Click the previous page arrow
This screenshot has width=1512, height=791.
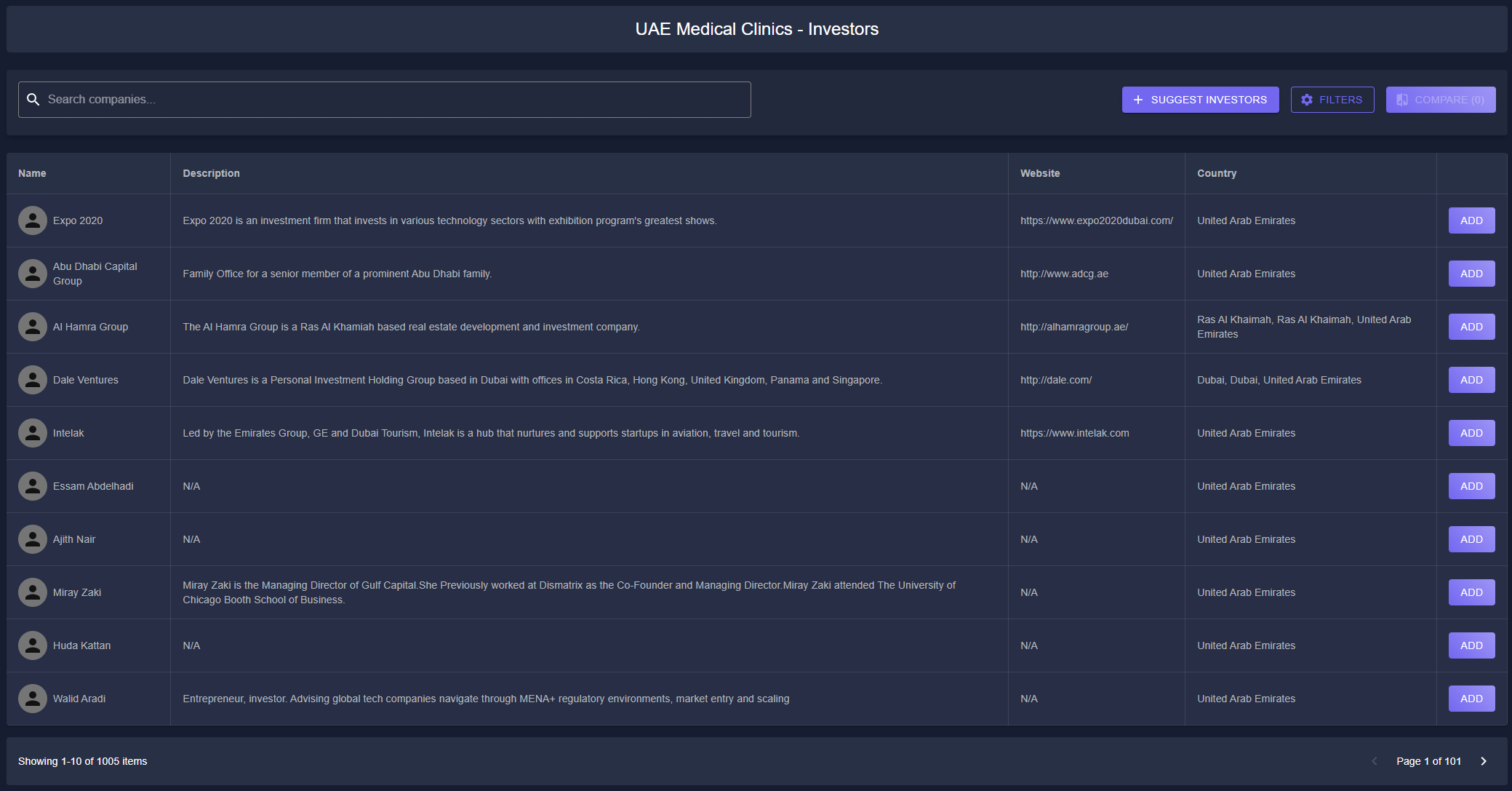(1374, 761)
